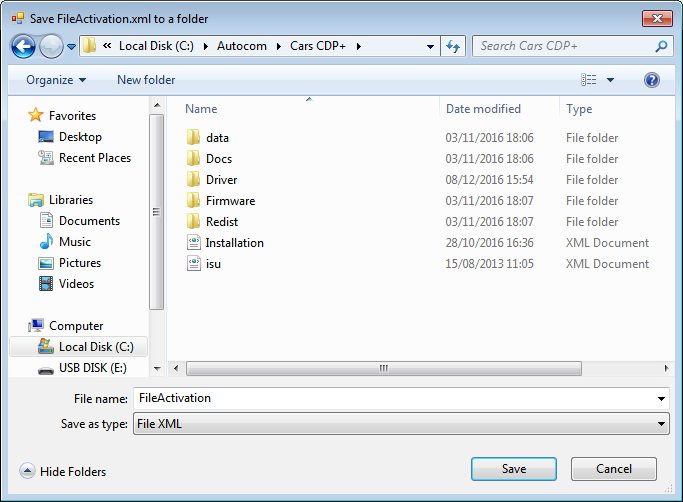The image size is (683, 502).
Task: Click the Save button
Action: coord(514,469)
